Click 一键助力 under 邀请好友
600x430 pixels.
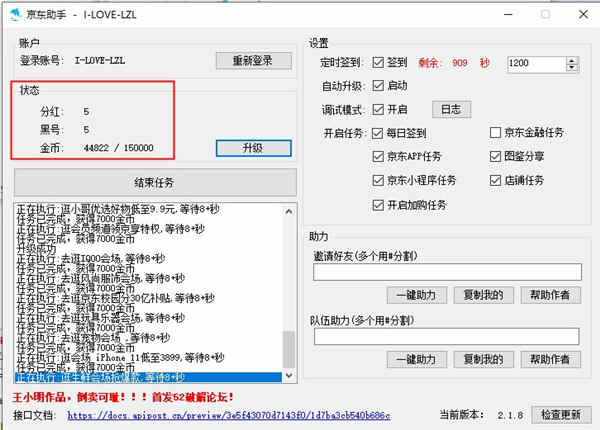417,295
